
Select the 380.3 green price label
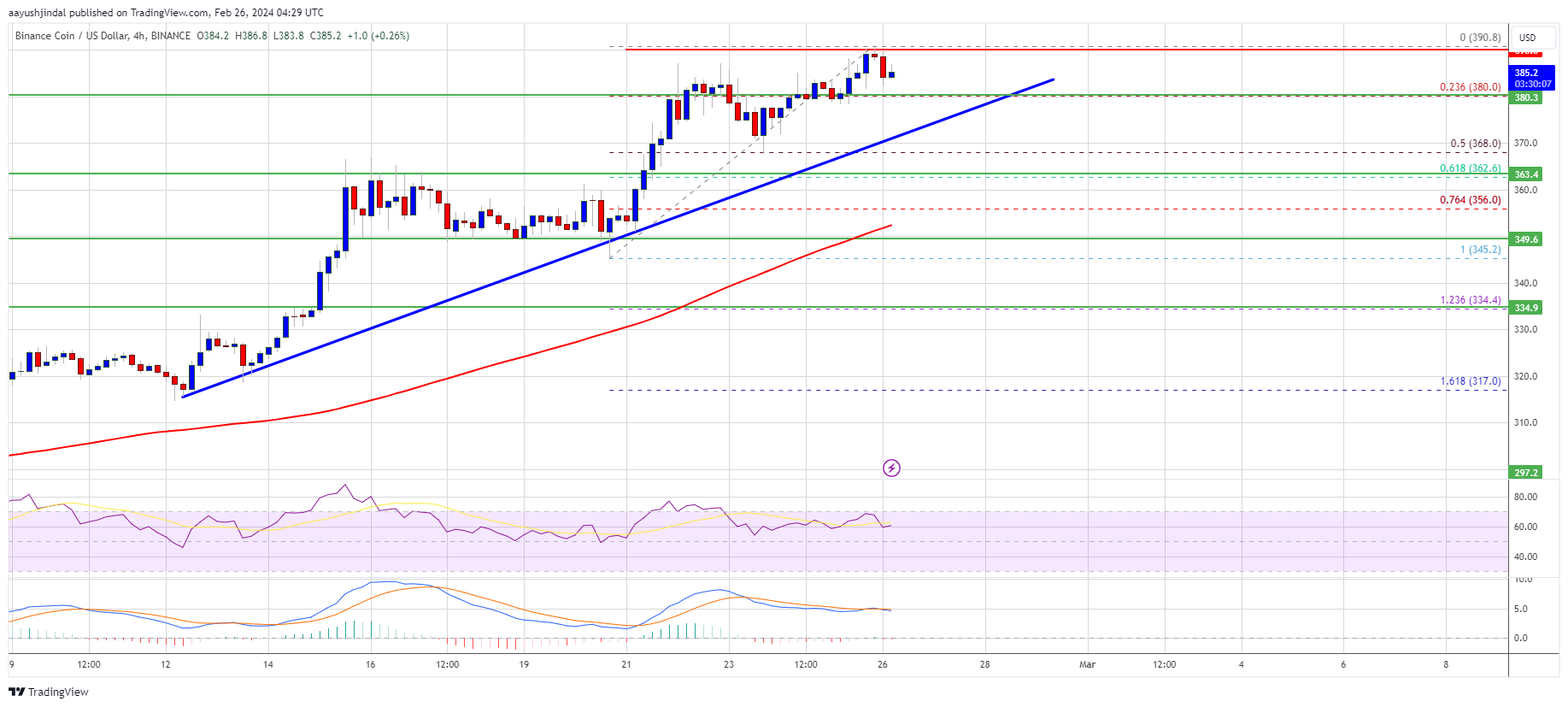point(1526,97)
